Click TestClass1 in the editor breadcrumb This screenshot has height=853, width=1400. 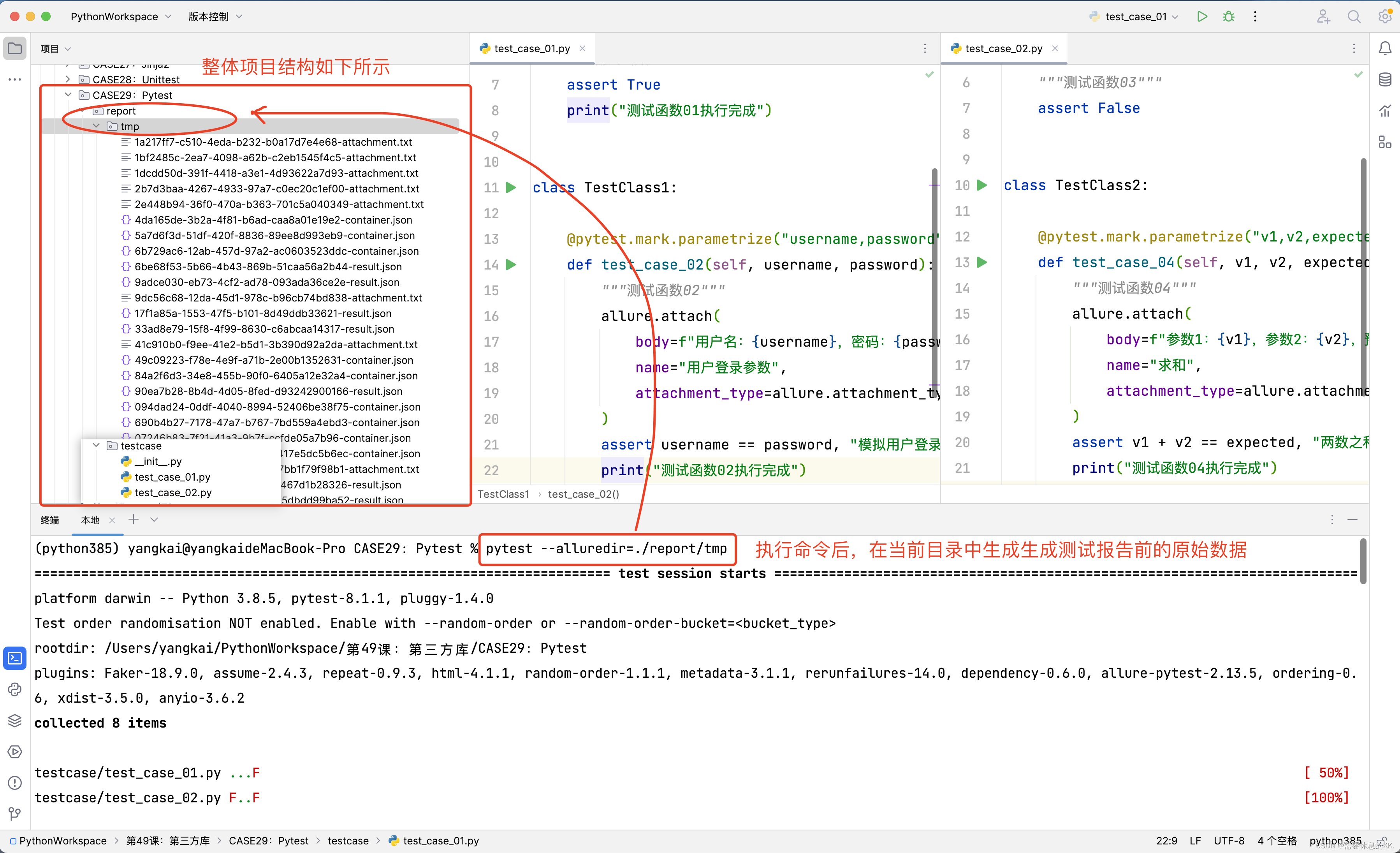(x=503, y=494)
